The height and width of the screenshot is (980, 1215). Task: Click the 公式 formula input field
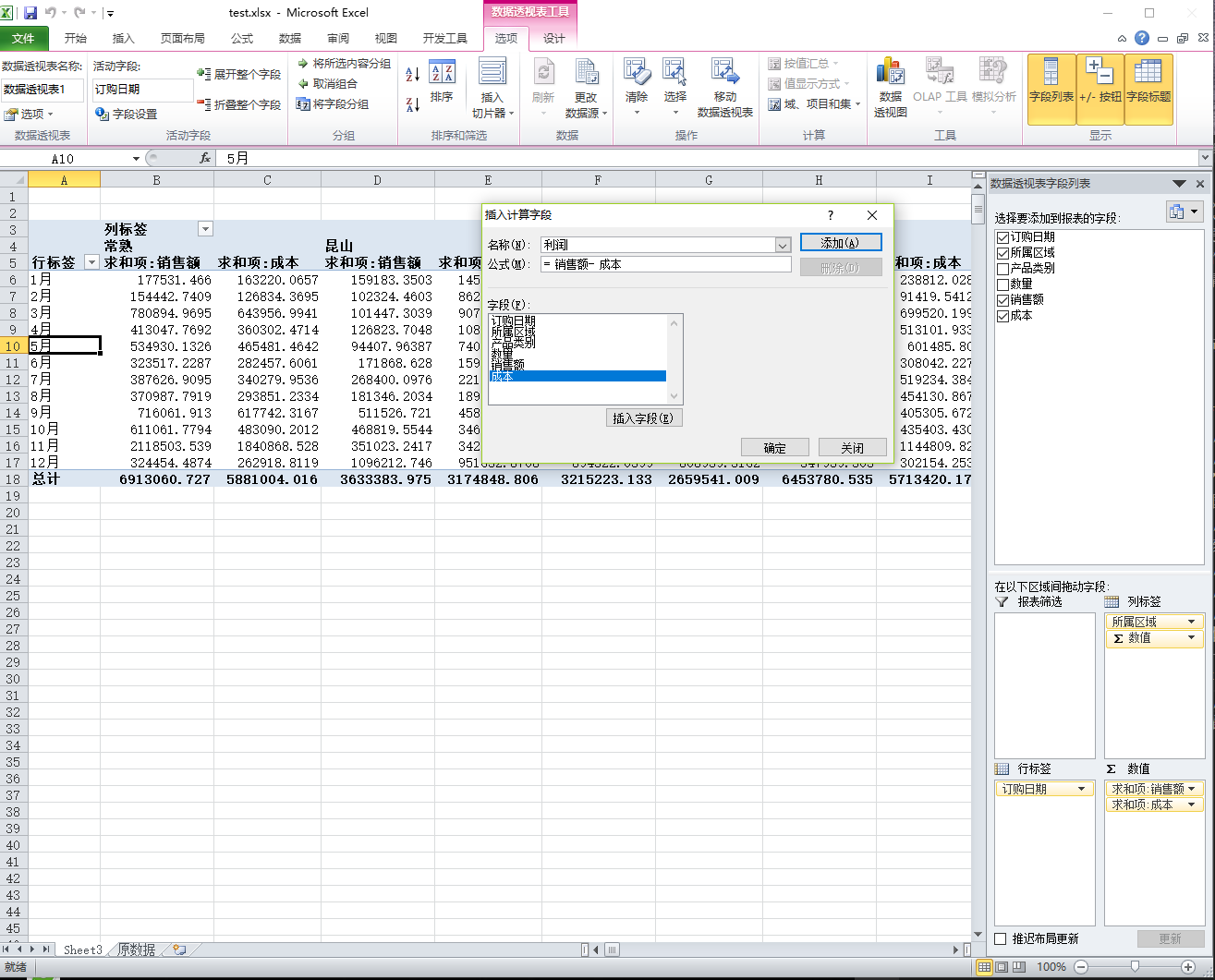click(665, 264)
